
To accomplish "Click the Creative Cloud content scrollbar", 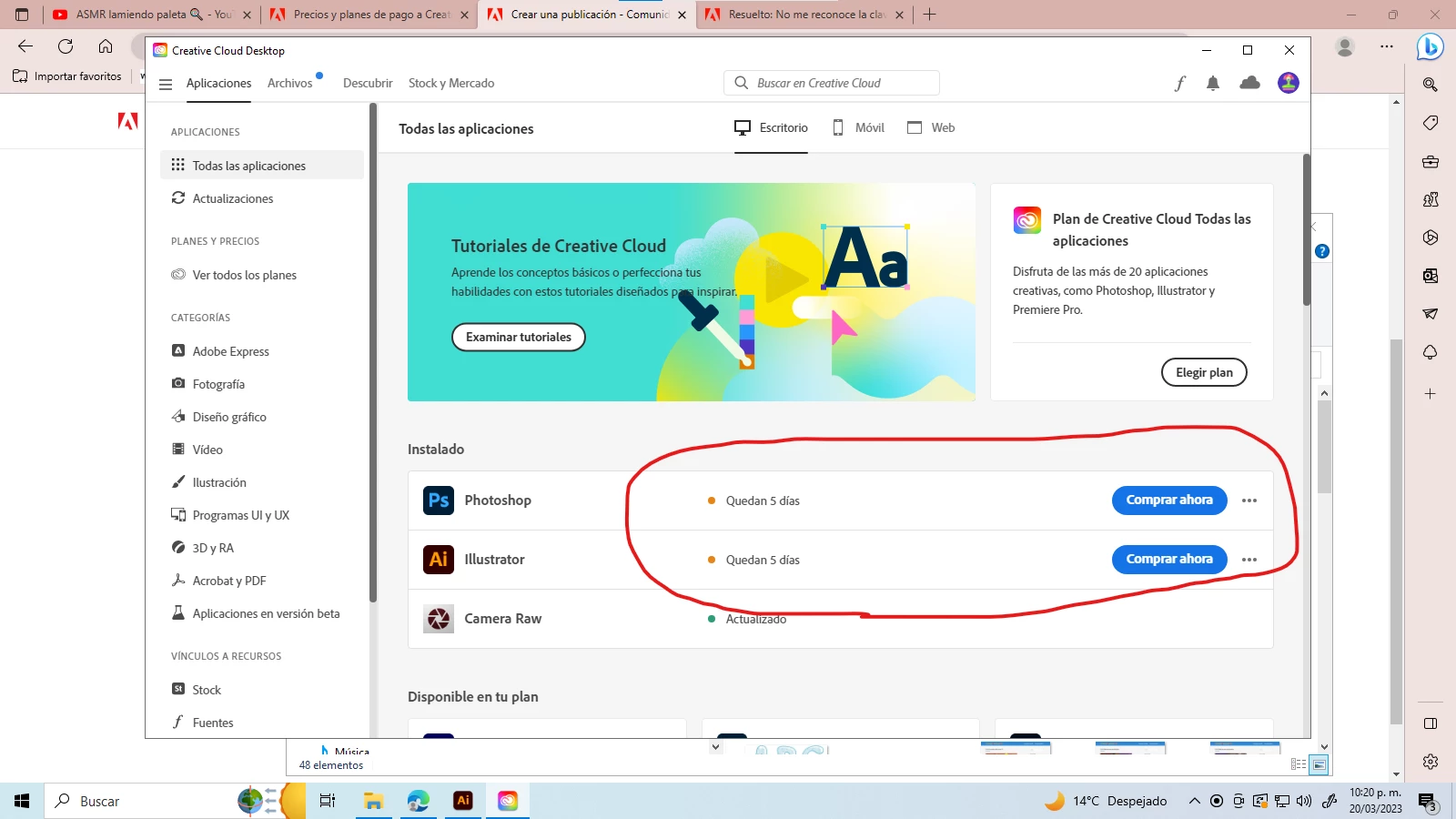I will (x=1307, y=229).
